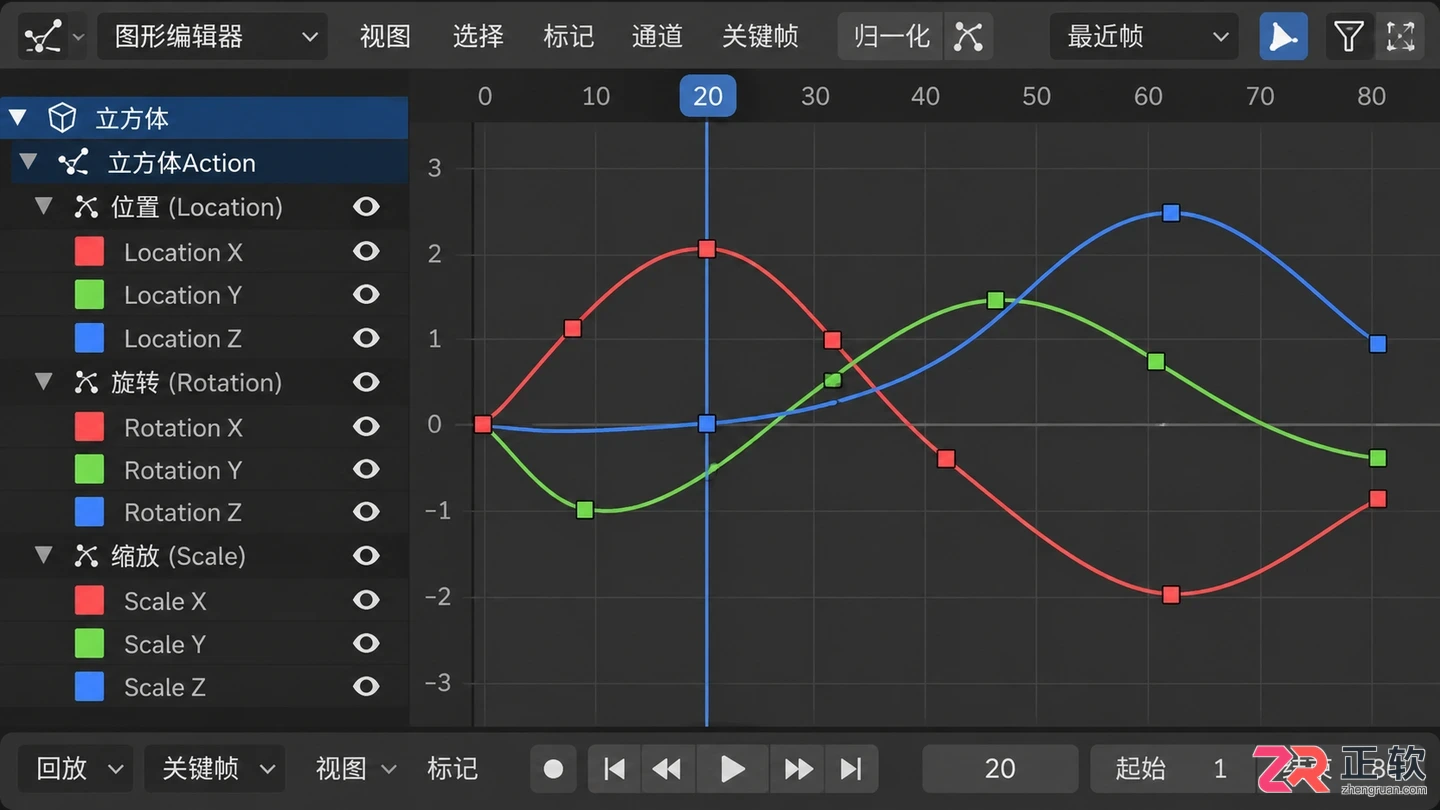Toggle only-show-selected arrow icon

[x=1283, y=37]
